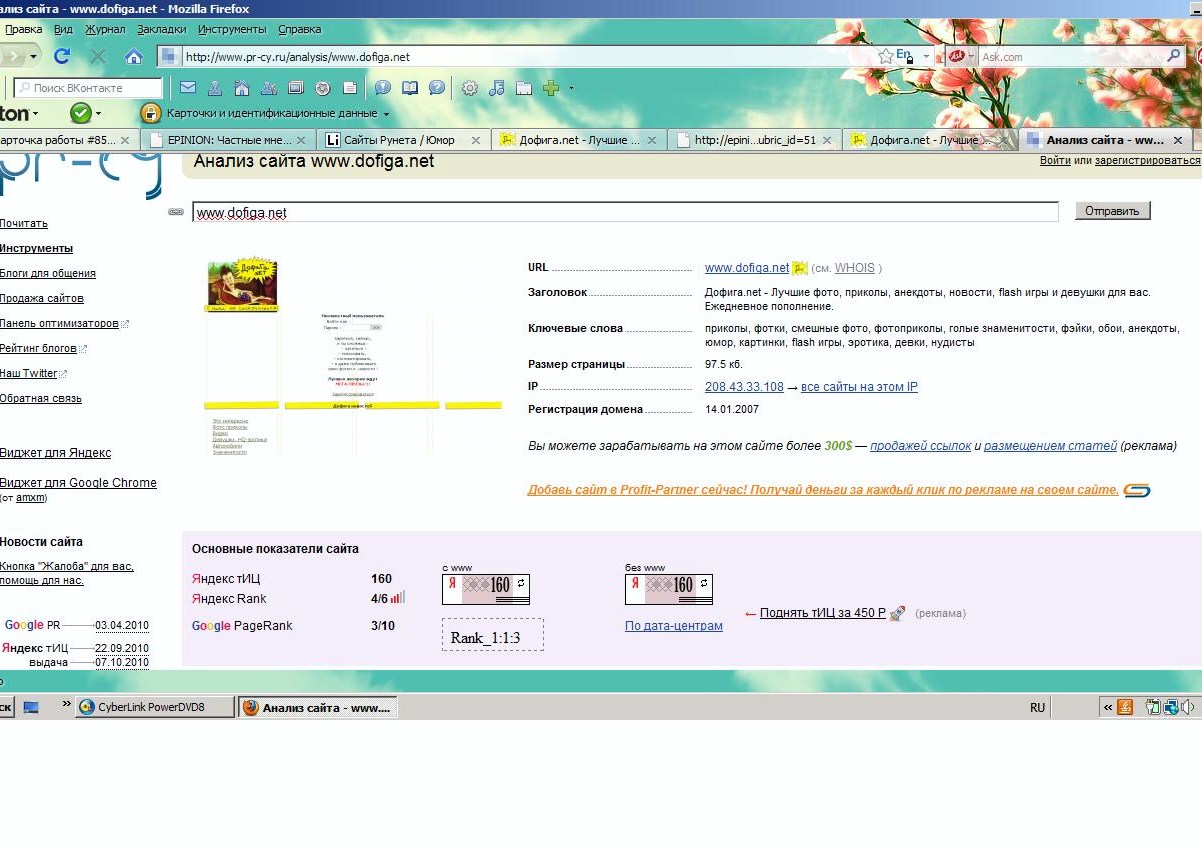Click the Norton green checkmark status icon
This screenshot has height=850, width=1202.
click(x=80, y=113)
